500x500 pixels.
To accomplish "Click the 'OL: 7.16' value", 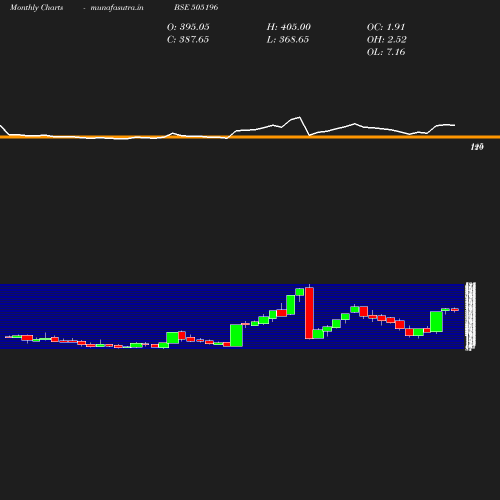I will (x=386, y=52).
